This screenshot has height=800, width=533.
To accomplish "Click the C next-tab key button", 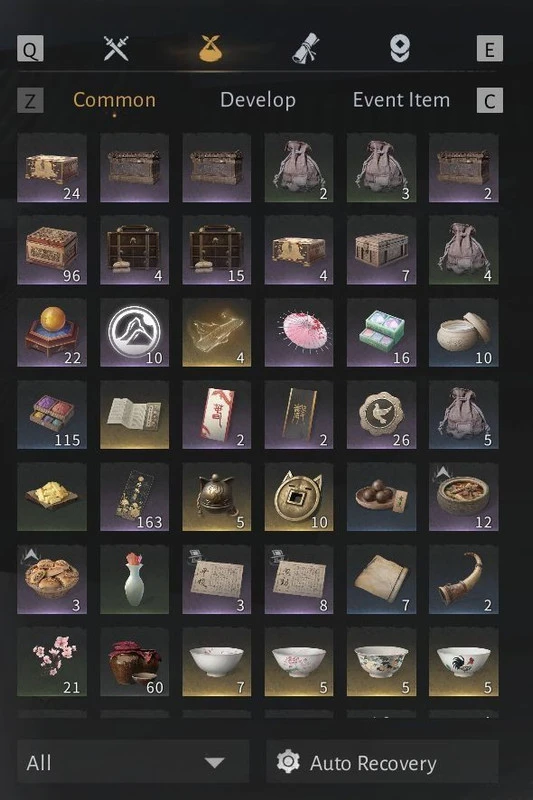I will click(x=490, y=100).
